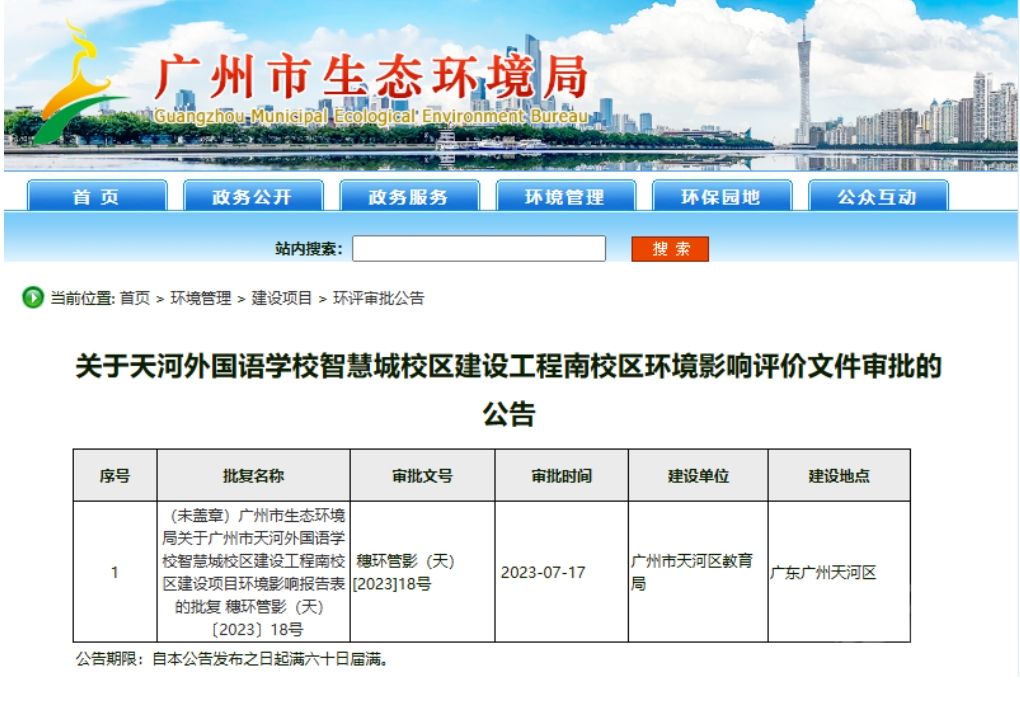Click the Guangzhou Municipal Ecological Environment Bureau subtitle
1020x702 pixels.
click(371, 116)
